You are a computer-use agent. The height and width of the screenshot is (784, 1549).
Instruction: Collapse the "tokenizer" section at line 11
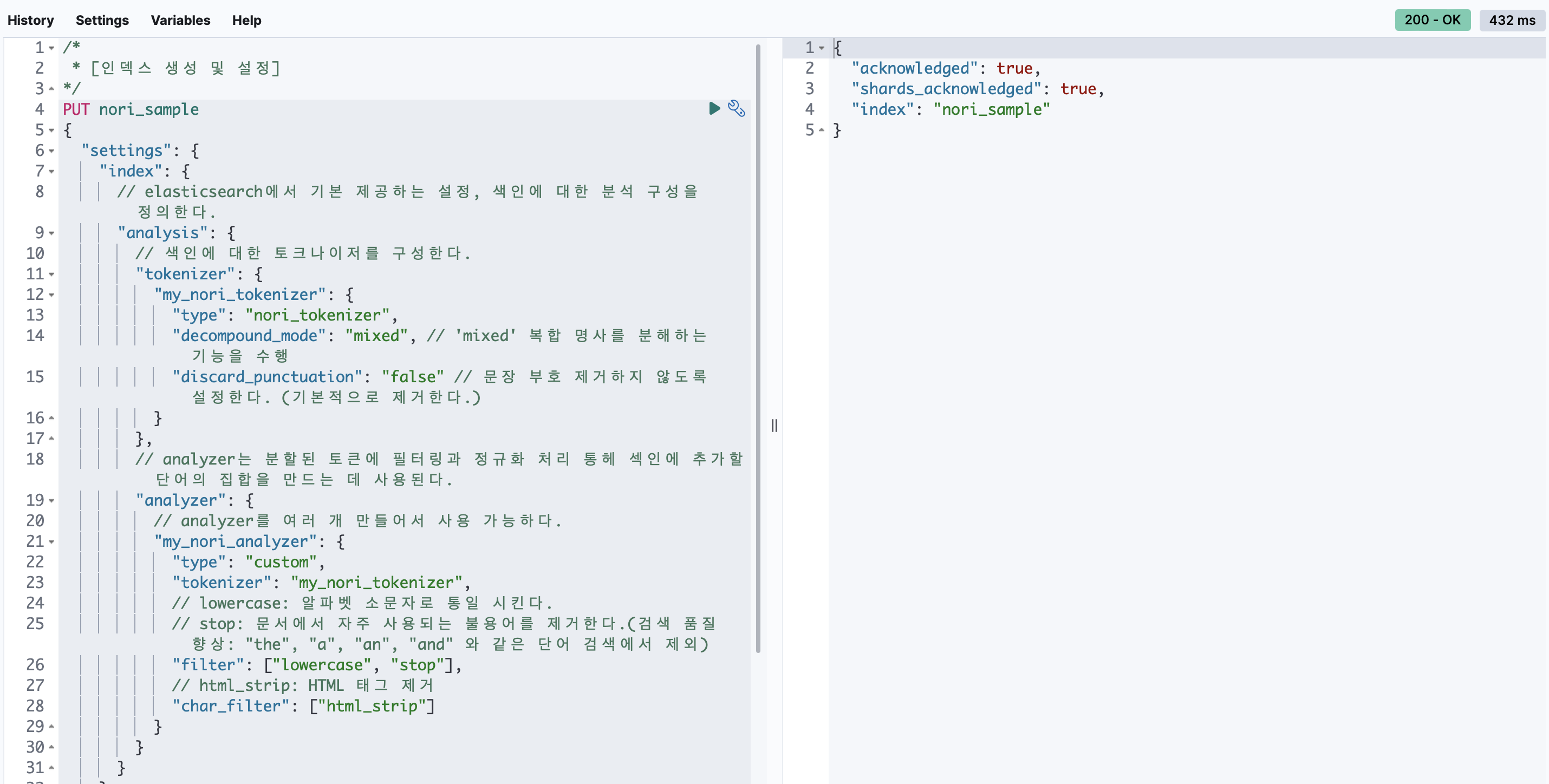(51, 274)
